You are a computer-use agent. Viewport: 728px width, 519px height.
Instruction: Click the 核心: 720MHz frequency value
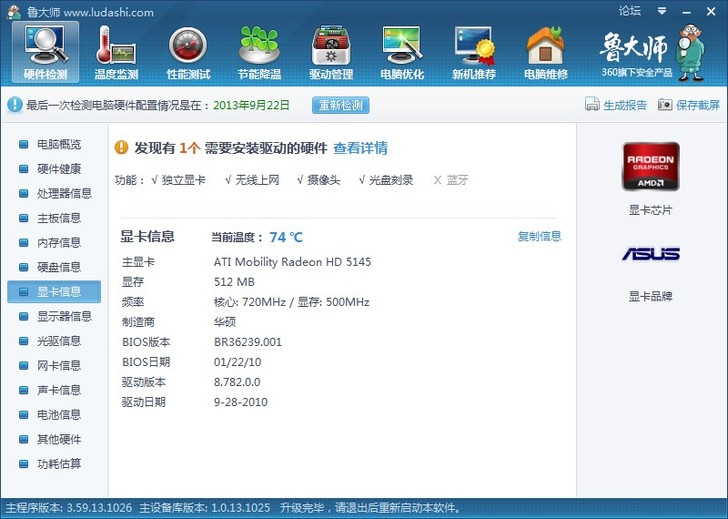[x=249, y=302]
